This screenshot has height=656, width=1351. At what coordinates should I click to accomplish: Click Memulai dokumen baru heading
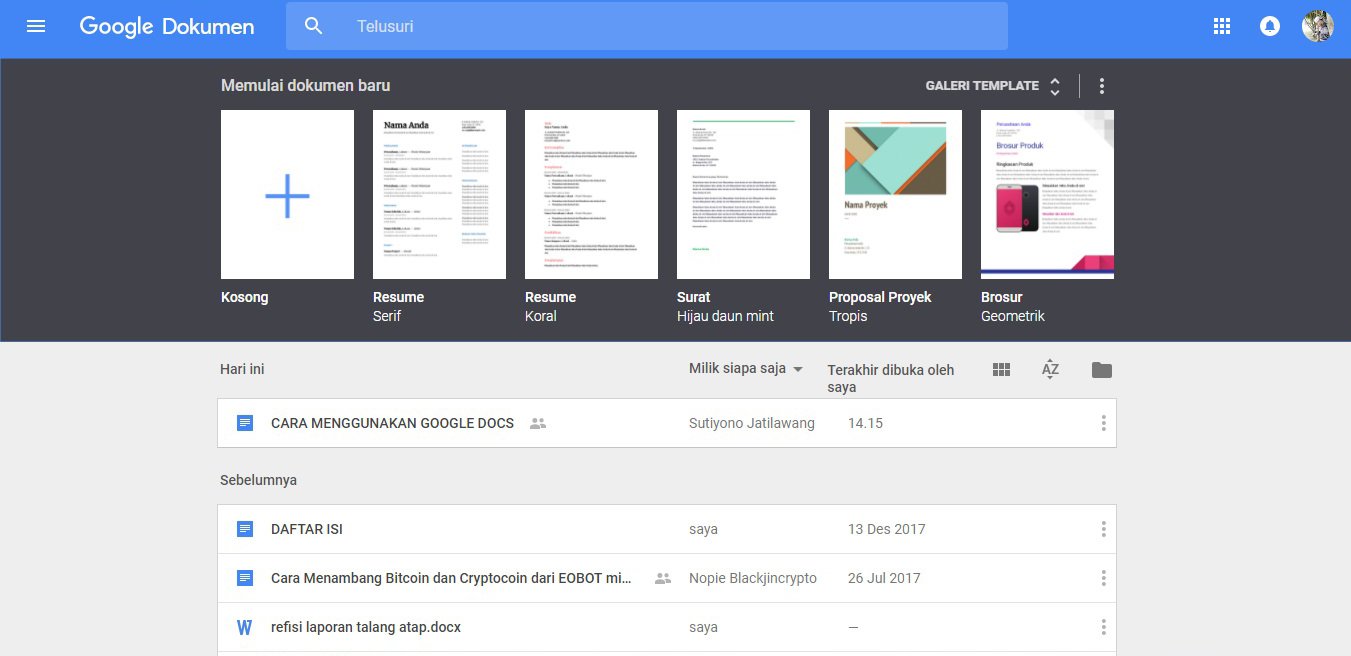(305, 86)
